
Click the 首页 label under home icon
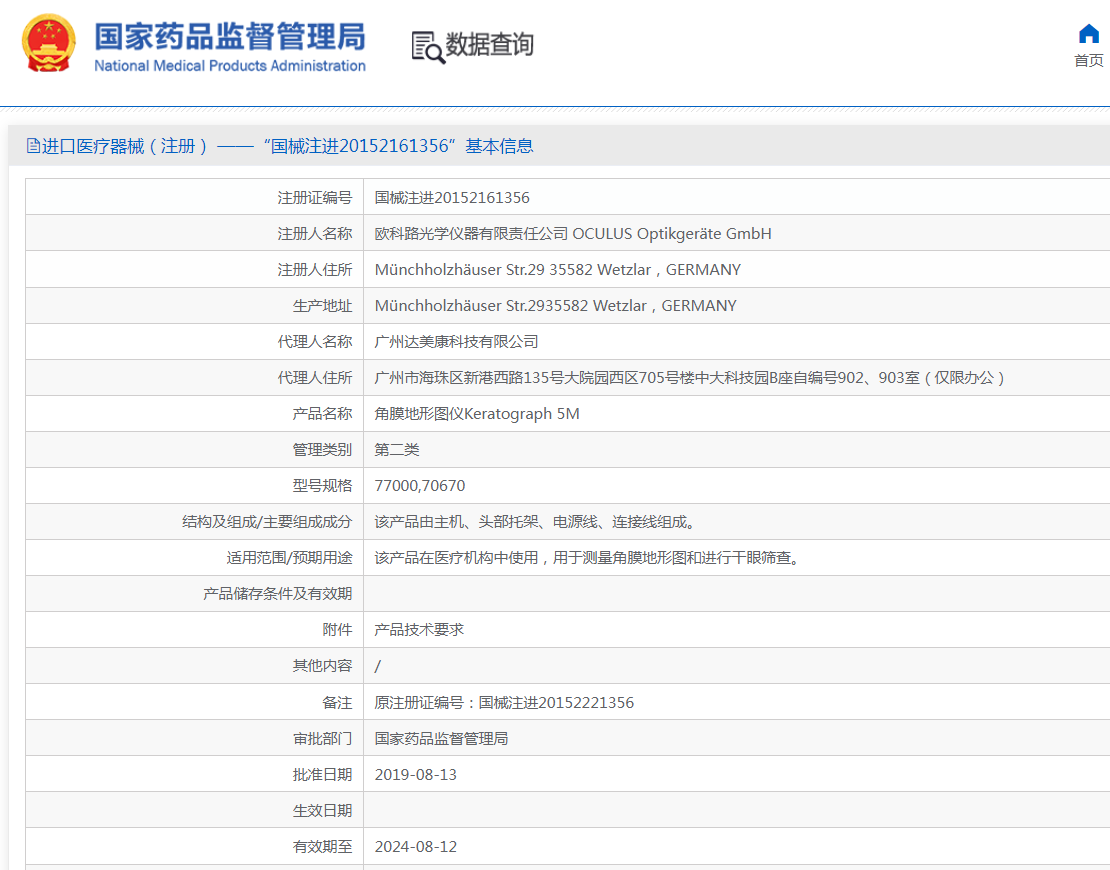(1089, 61)
